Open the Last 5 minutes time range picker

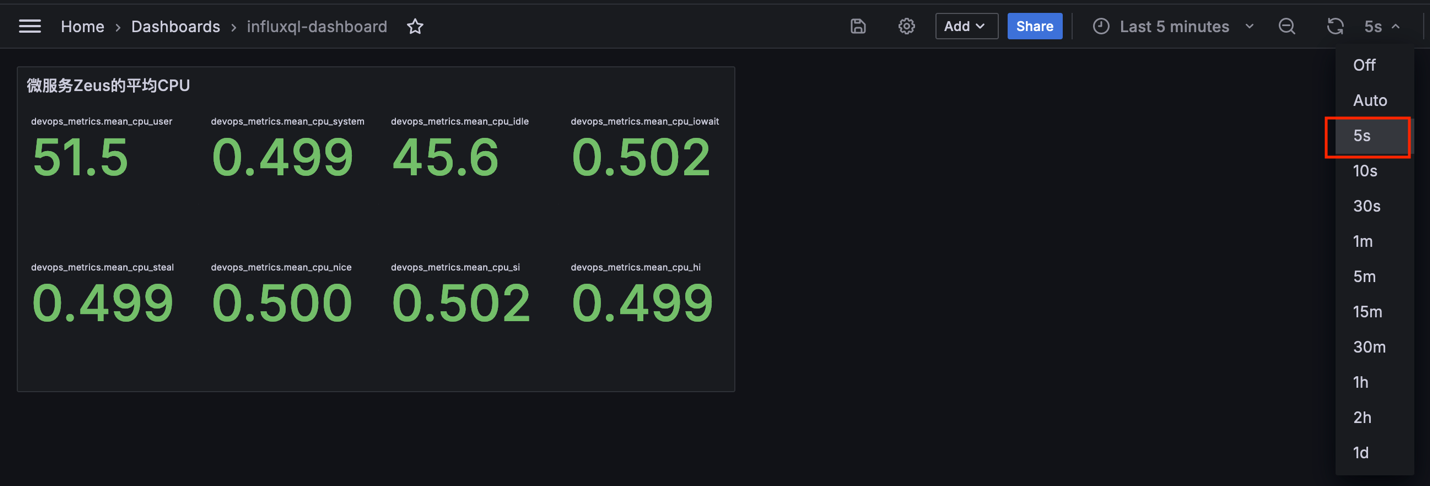tap(1174, 27)
